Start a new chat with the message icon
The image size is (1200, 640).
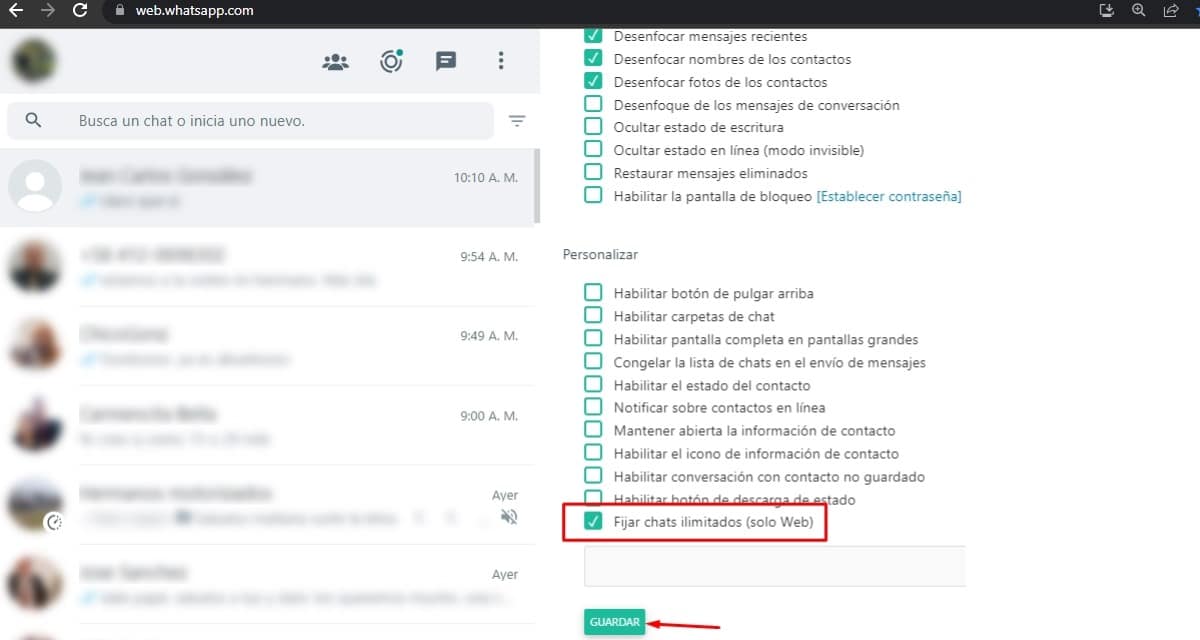pyautogui.click(x=446, y=62)
